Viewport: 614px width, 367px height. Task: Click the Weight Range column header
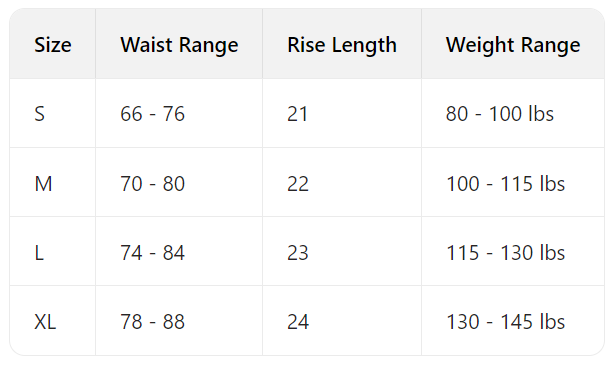tap(513, 44)
